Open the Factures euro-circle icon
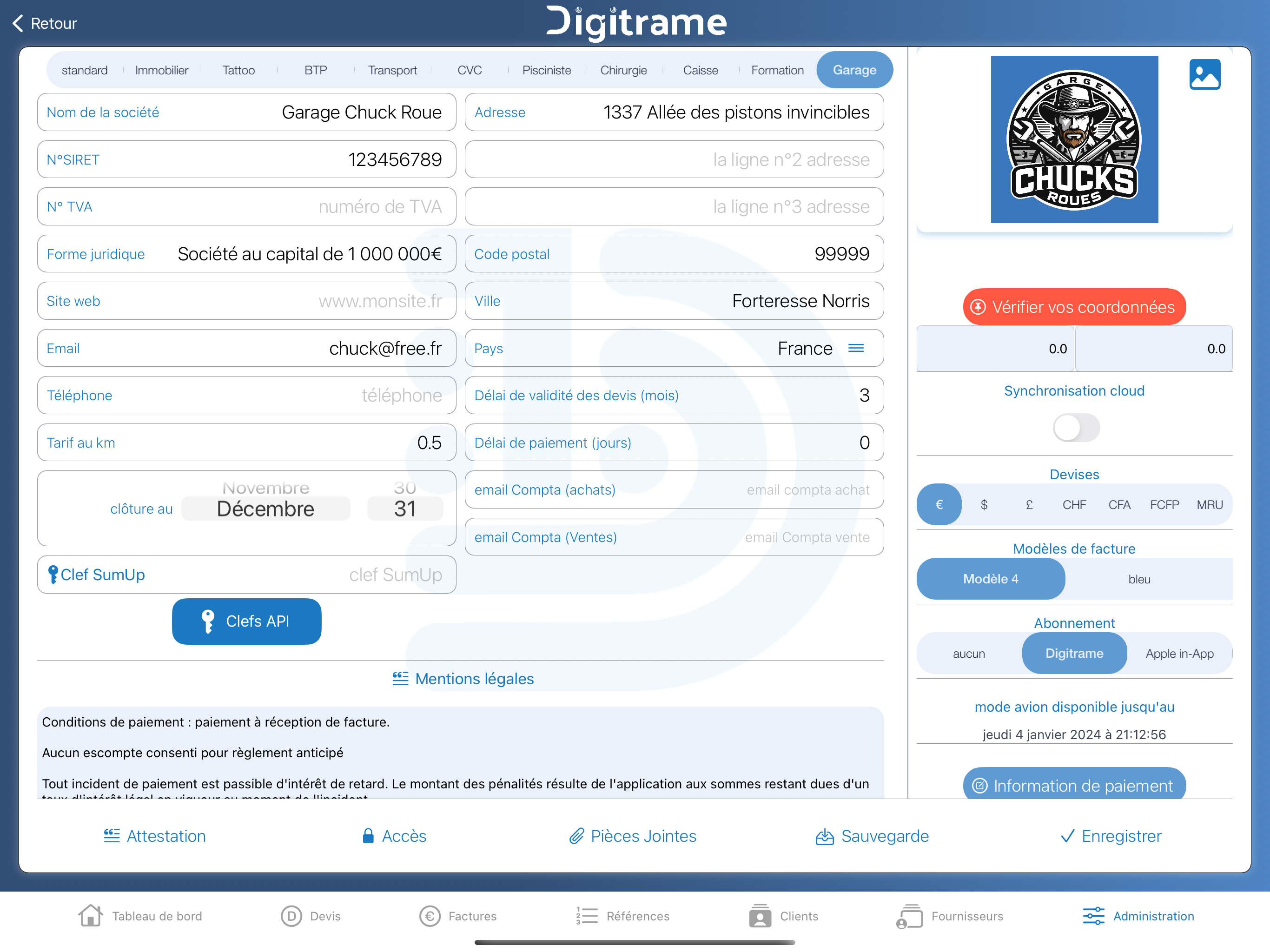1270x952 pixels. pyautogui.click(x=430, y=916)
